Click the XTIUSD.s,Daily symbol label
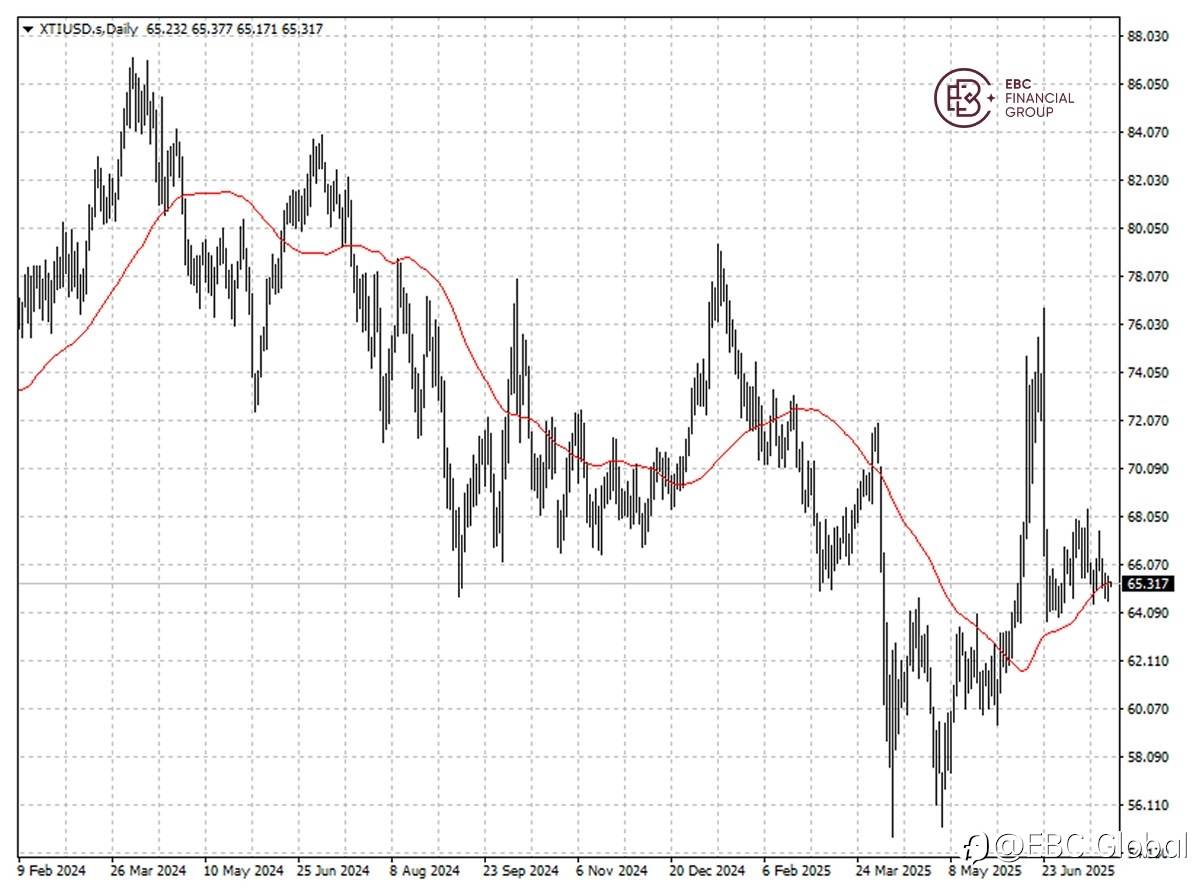Screen dimensions: 1200x896 (87, 30)
